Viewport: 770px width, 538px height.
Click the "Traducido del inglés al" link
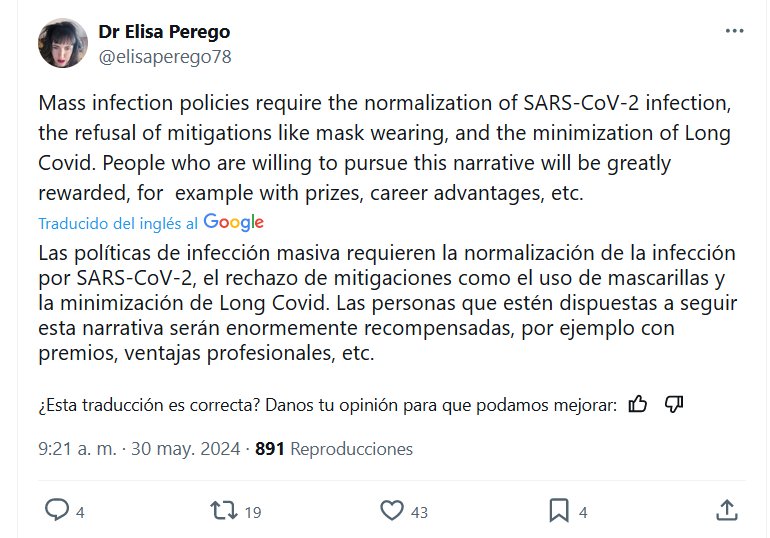tap(118, 223)
